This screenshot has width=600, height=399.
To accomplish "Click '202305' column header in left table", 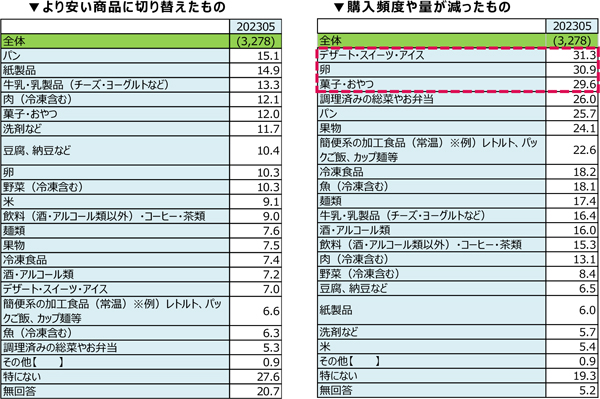I will (x=256, y=27).
